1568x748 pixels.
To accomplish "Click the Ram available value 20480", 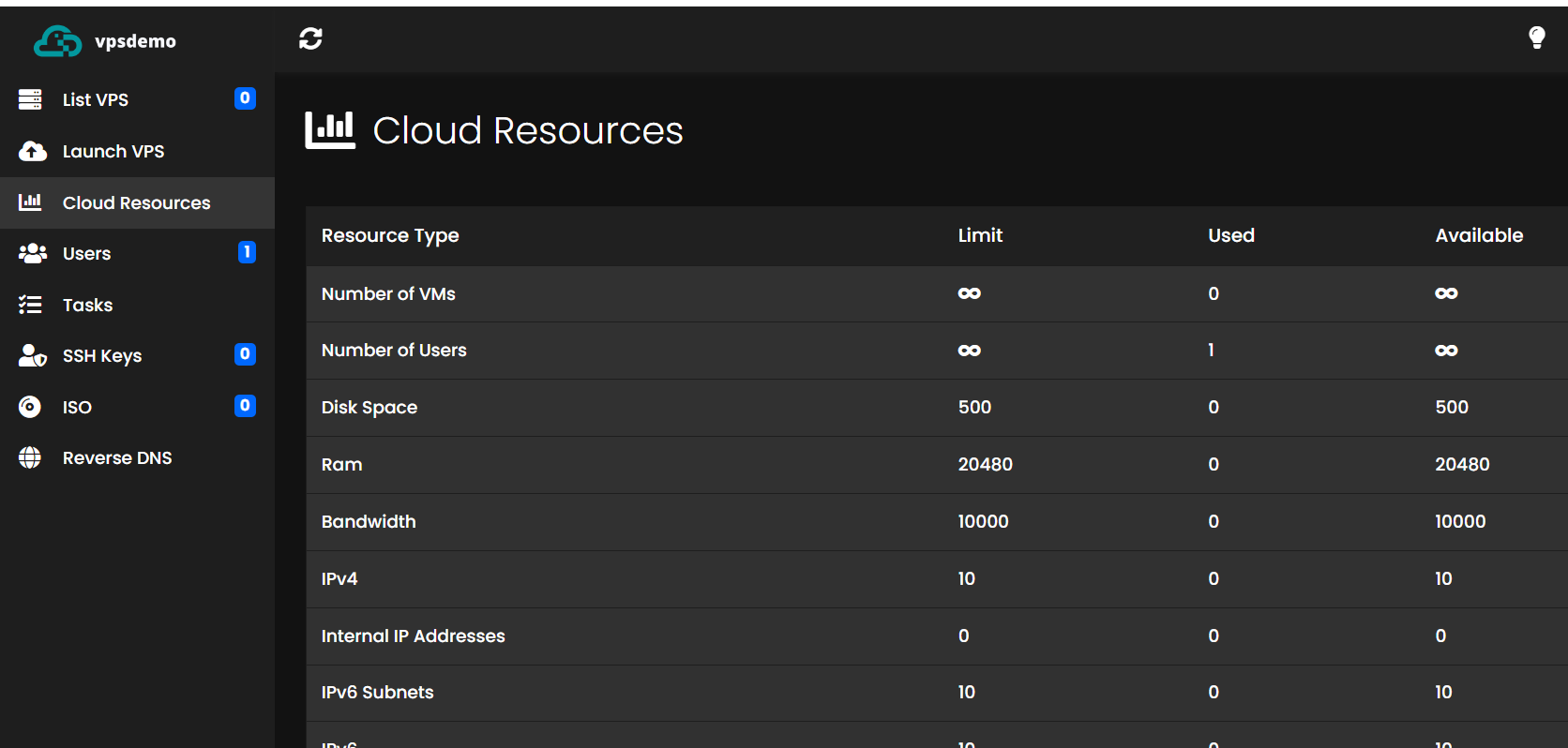I will 1462,464.
